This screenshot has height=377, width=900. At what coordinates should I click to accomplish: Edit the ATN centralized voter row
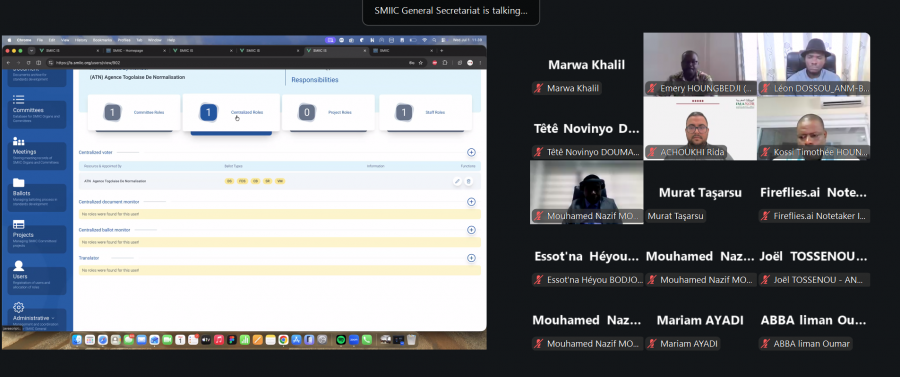(457, 181)
